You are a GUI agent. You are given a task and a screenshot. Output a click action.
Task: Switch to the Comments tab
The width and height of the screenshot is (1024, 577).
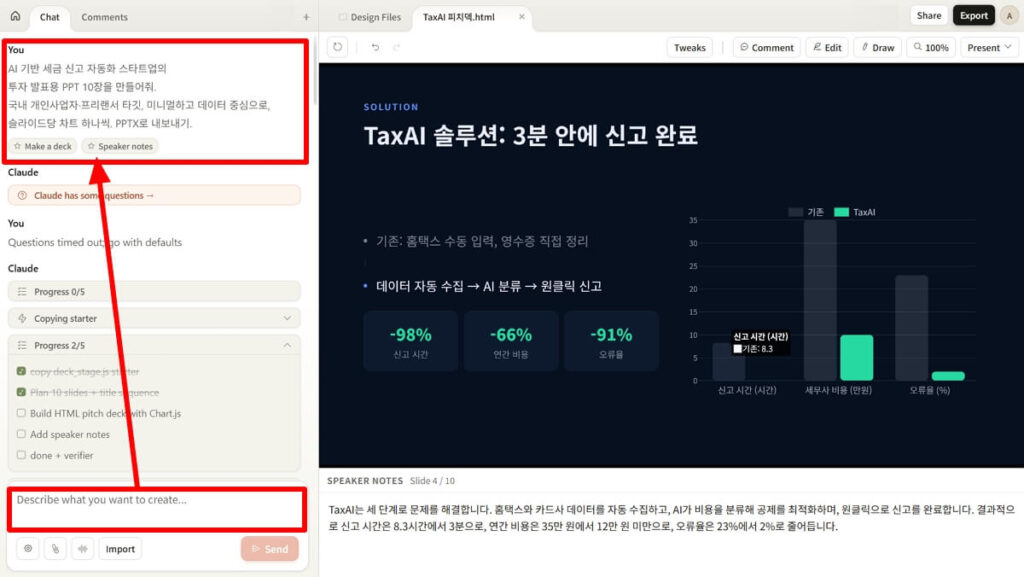(104, 17)
